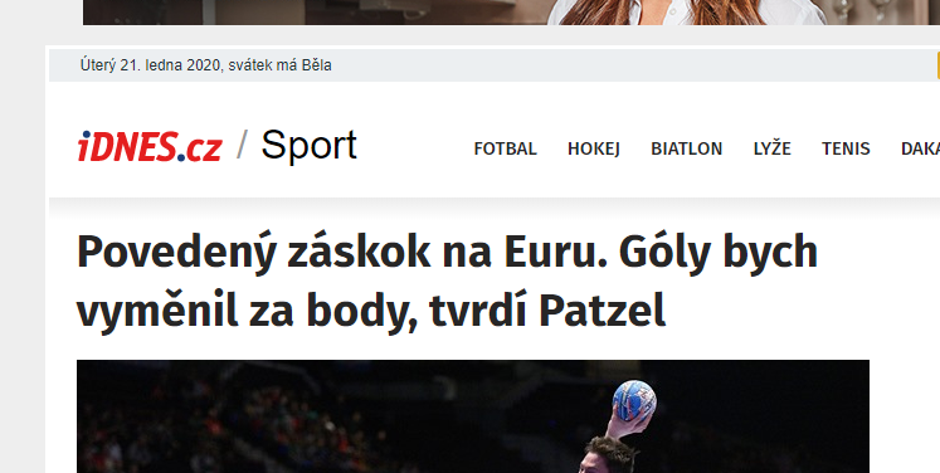Open the advertisement banner at the top
This screenshot has height=473, width=940.
tap(511, 12)
